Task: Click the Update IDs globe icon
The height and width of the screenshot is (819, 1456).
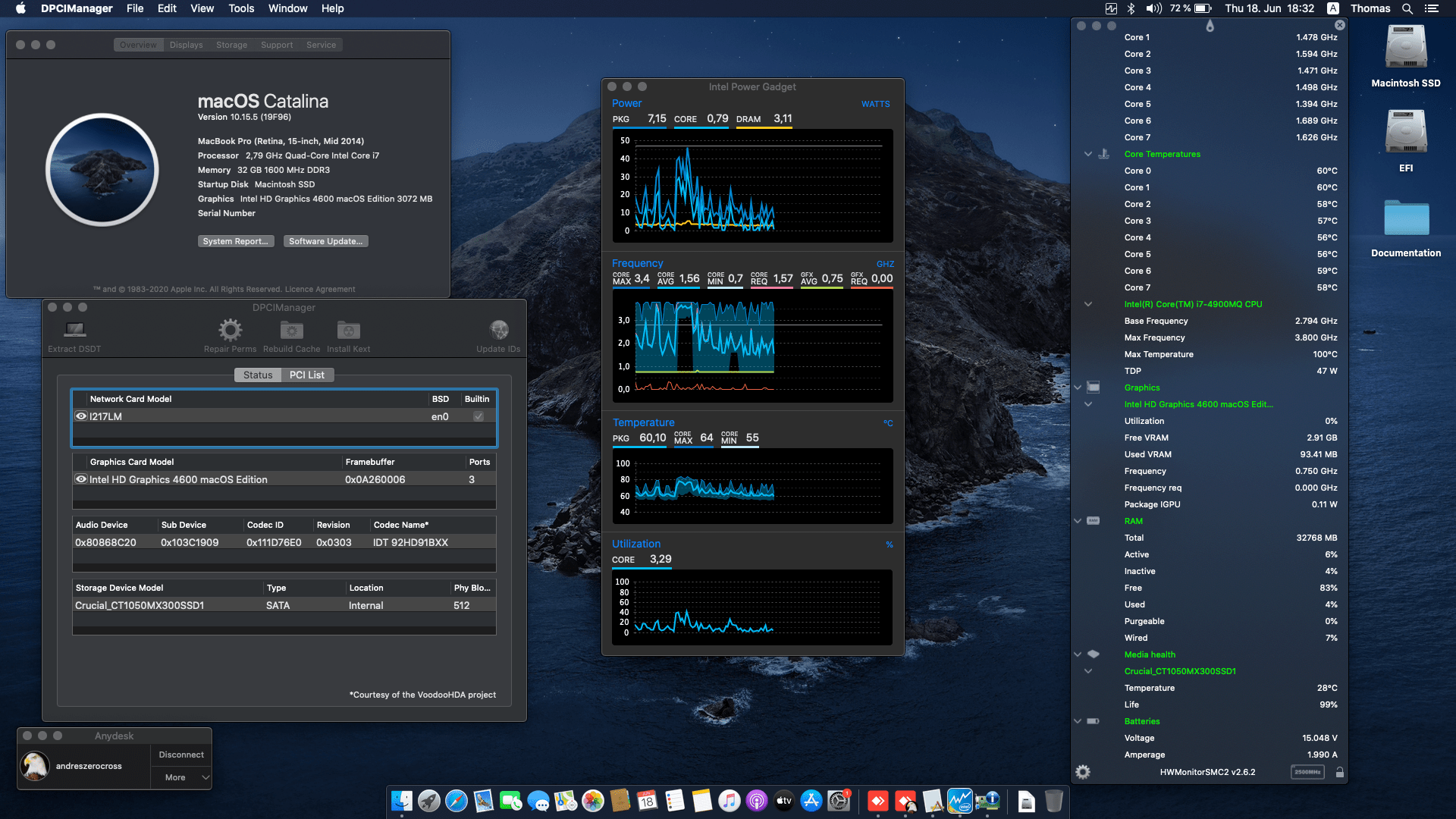Action: tap(498, 329)
